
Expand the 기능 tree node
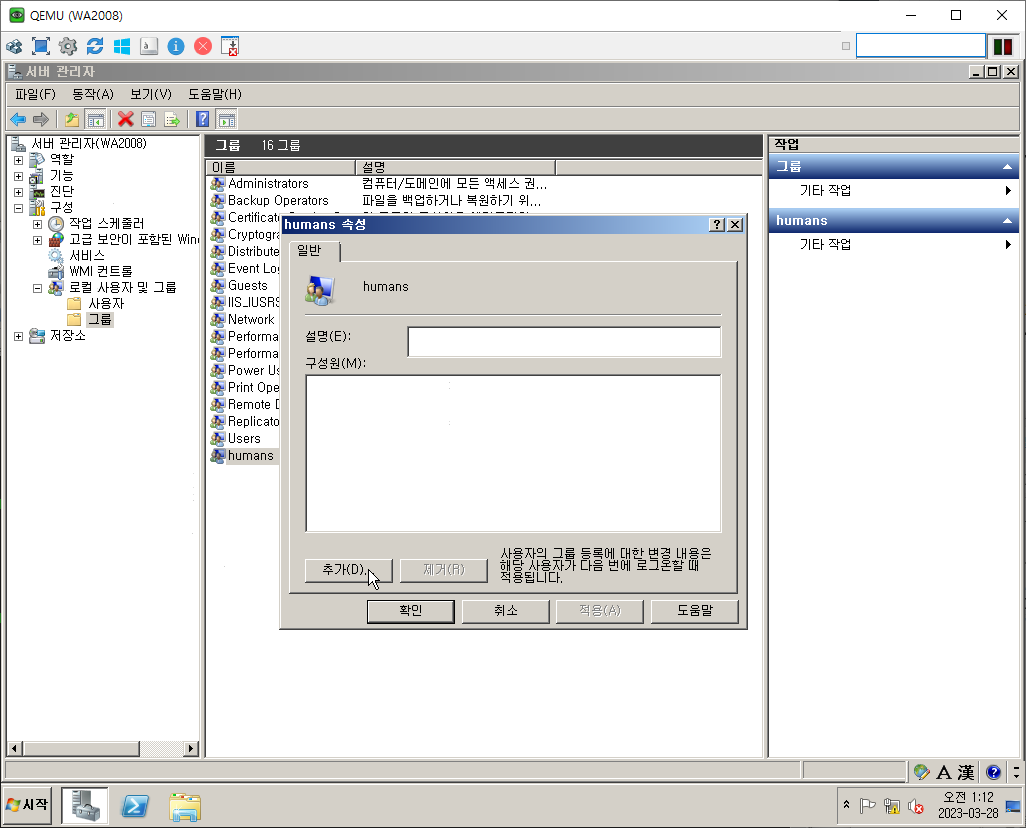[x=18, y=176]
